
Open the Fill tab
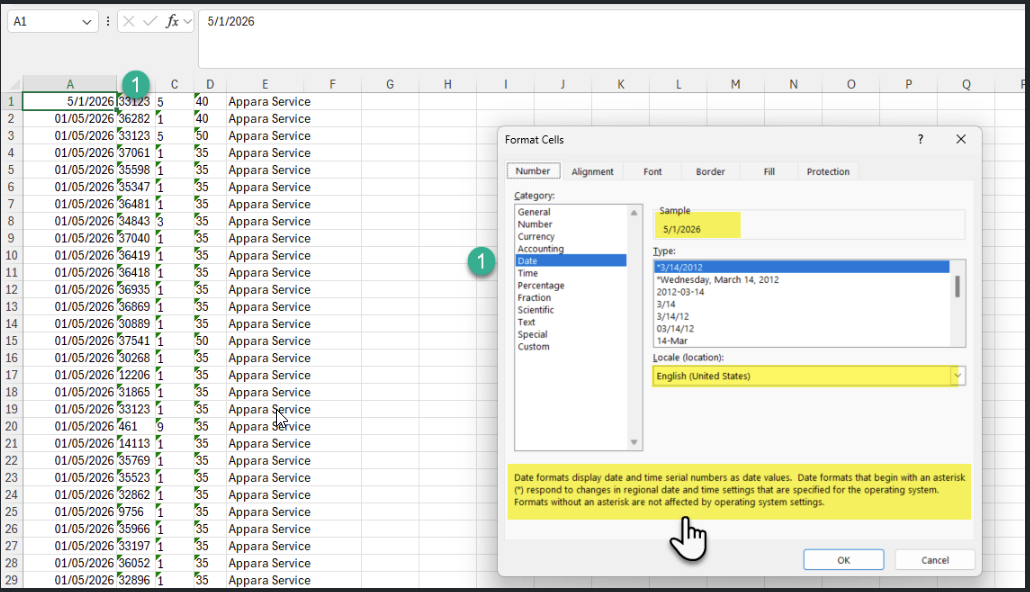[x=769, y=171]
